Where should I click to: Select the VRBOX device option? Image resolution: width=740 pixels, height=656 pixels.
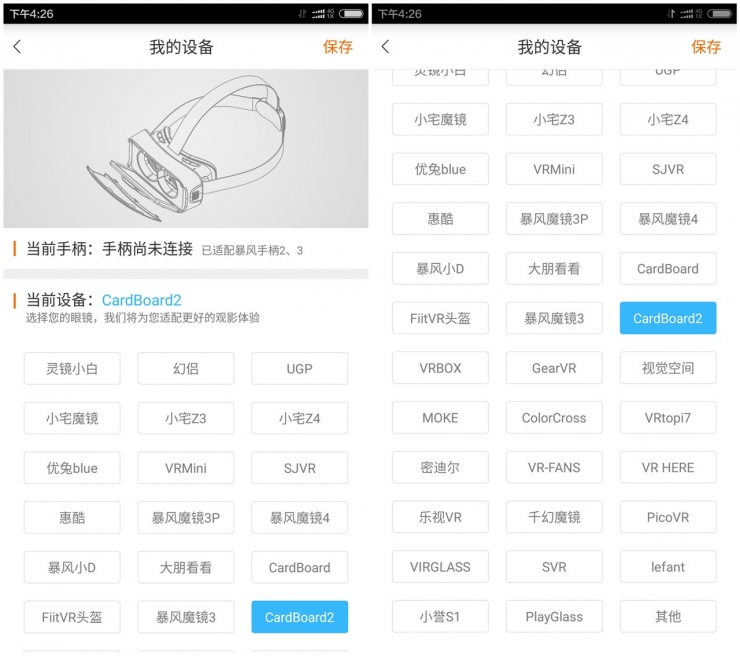click(x=440, y=368)
